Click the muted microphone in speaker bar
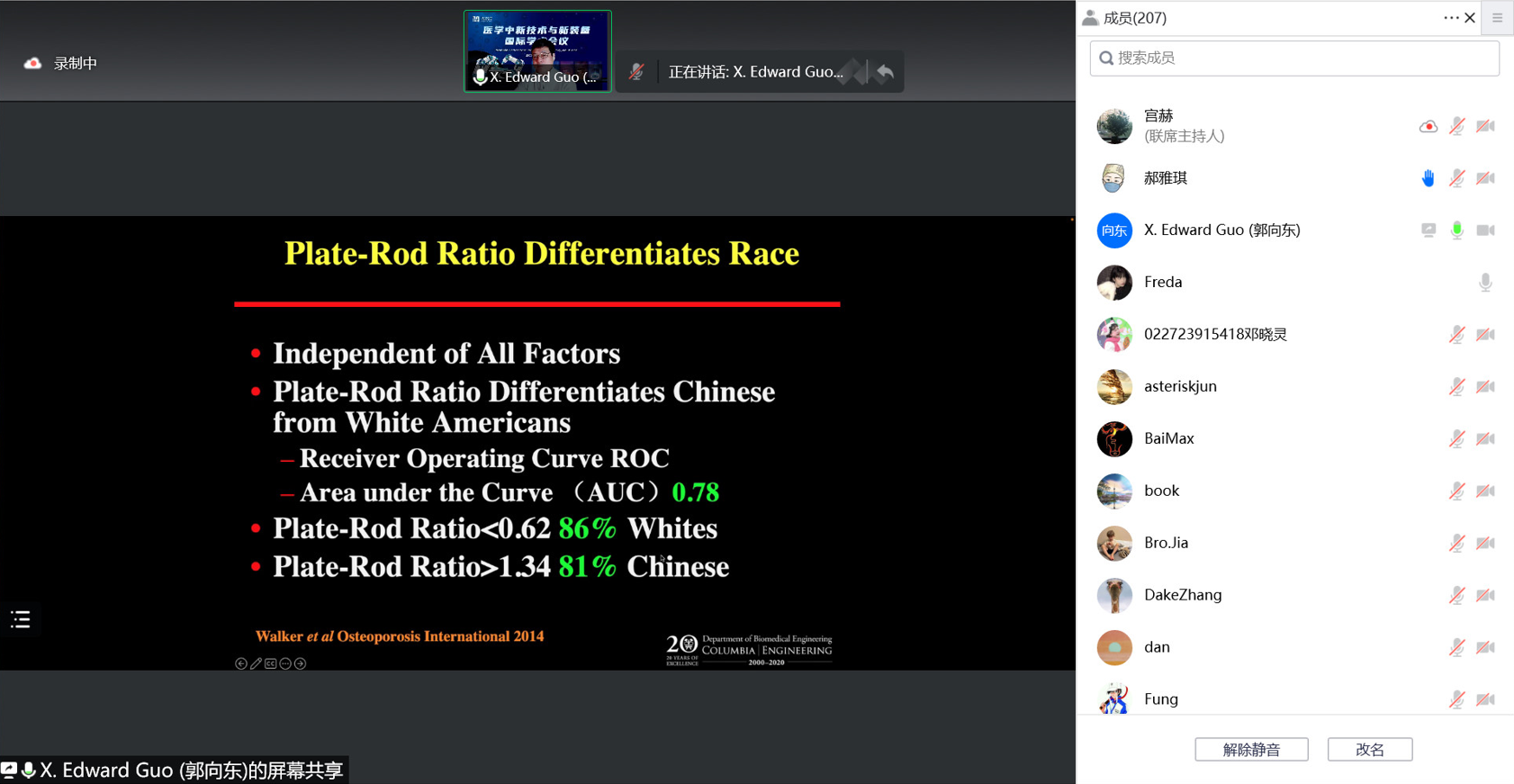1514x784 pixels. (x=636, y=72)
